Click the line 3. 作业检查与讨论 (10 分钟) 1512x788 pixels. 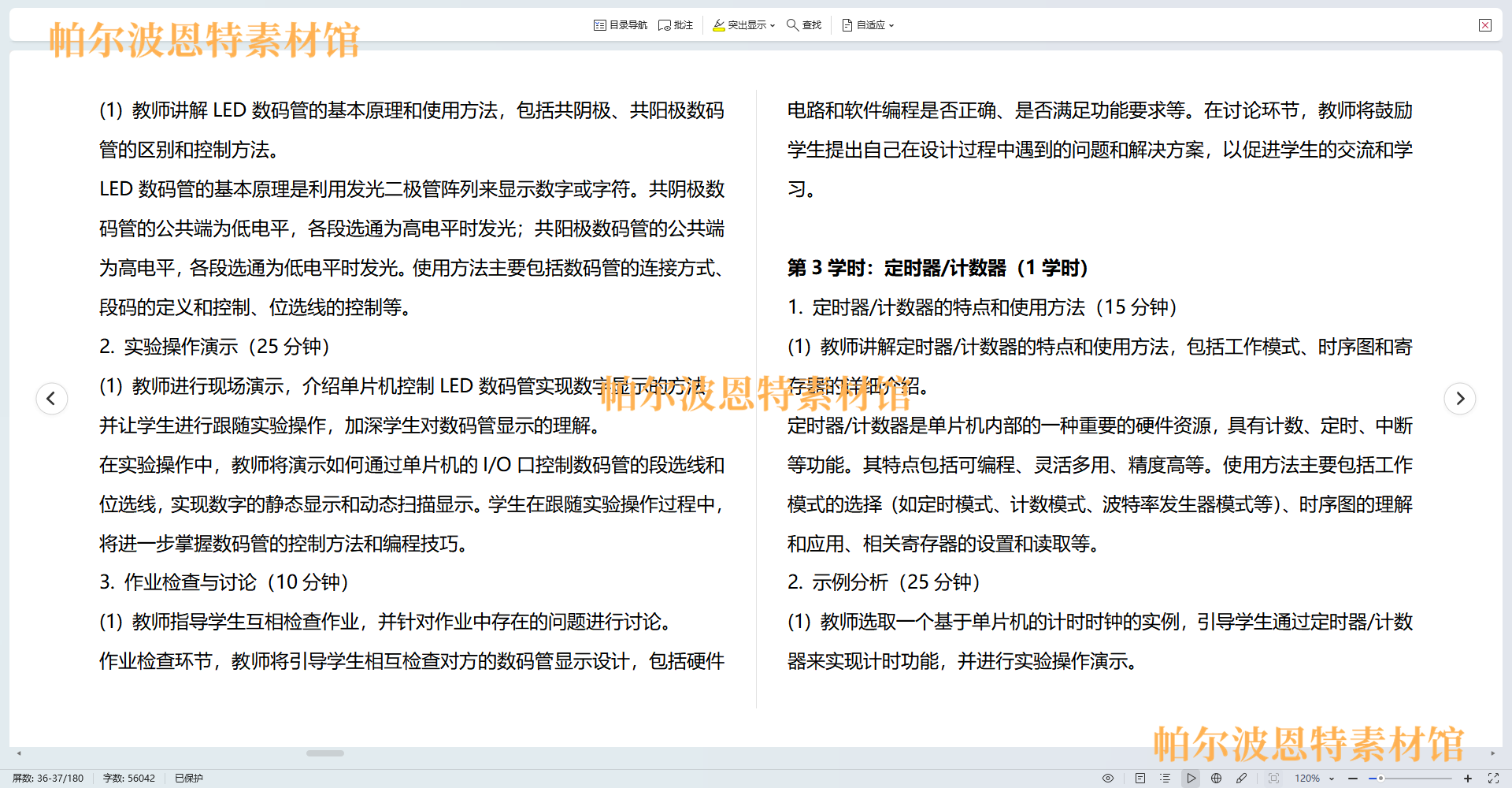click(x=224, y=582)
